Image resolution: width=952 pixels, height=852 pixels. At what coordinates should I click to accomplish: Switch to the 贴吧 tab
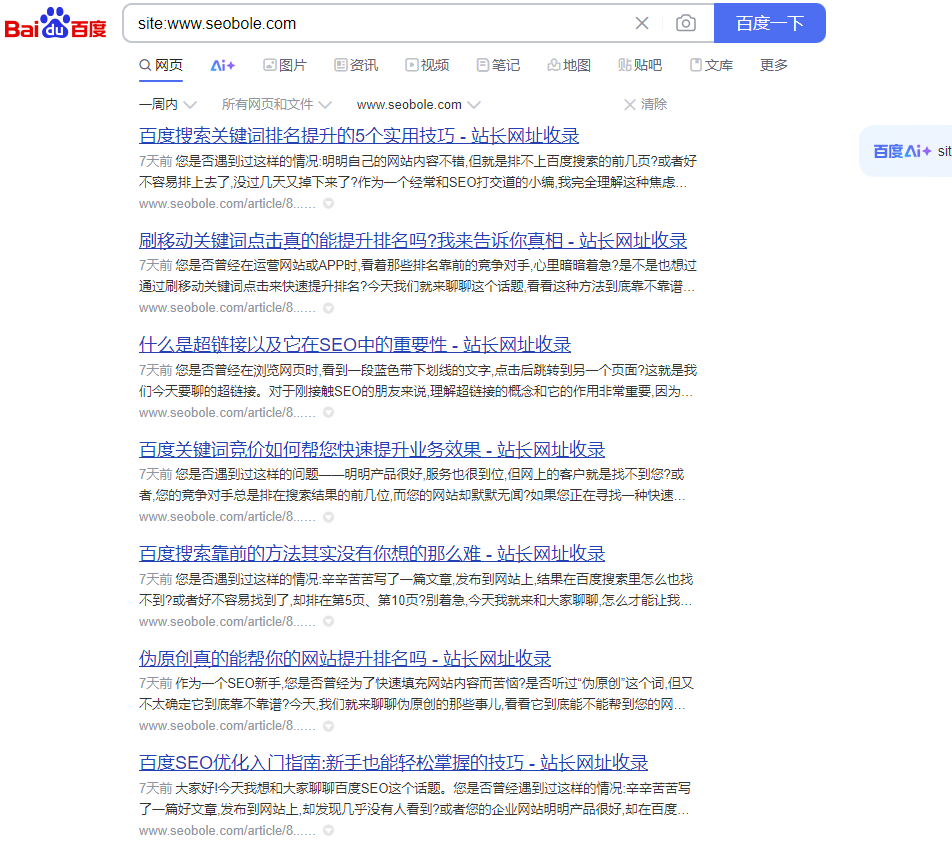640,65
